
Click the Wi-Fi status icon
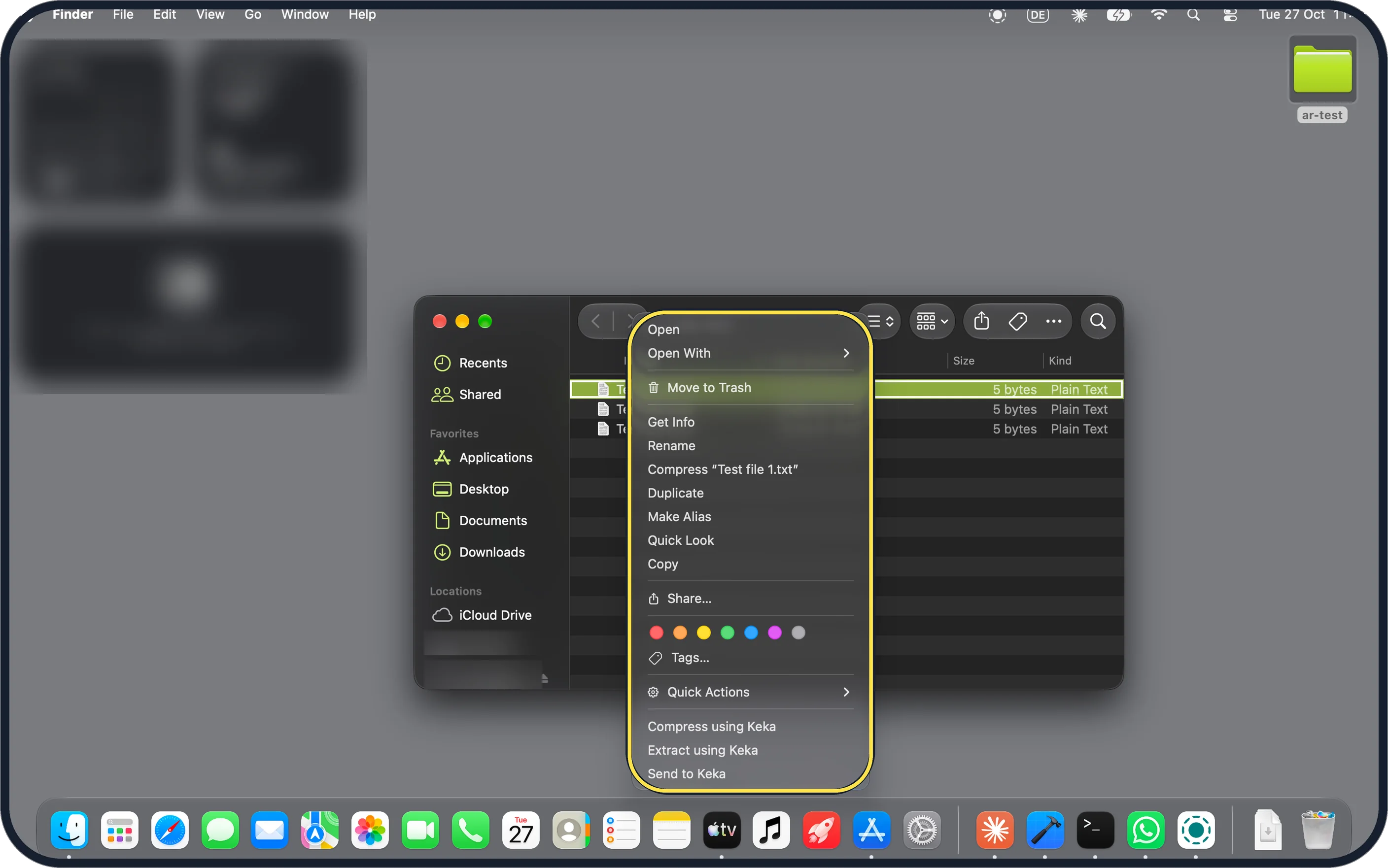coord(1159,15)
